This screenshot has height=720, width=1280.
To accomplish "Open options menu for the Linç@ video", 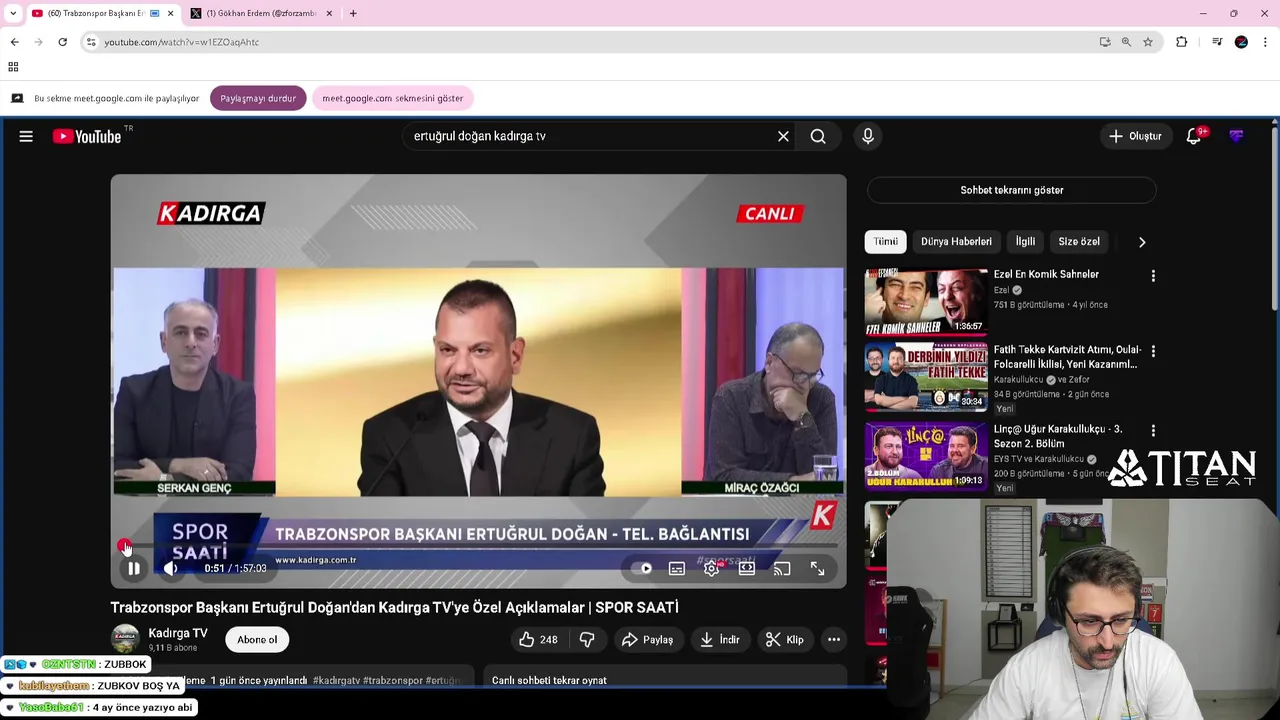I will [x=1153, y=431].
